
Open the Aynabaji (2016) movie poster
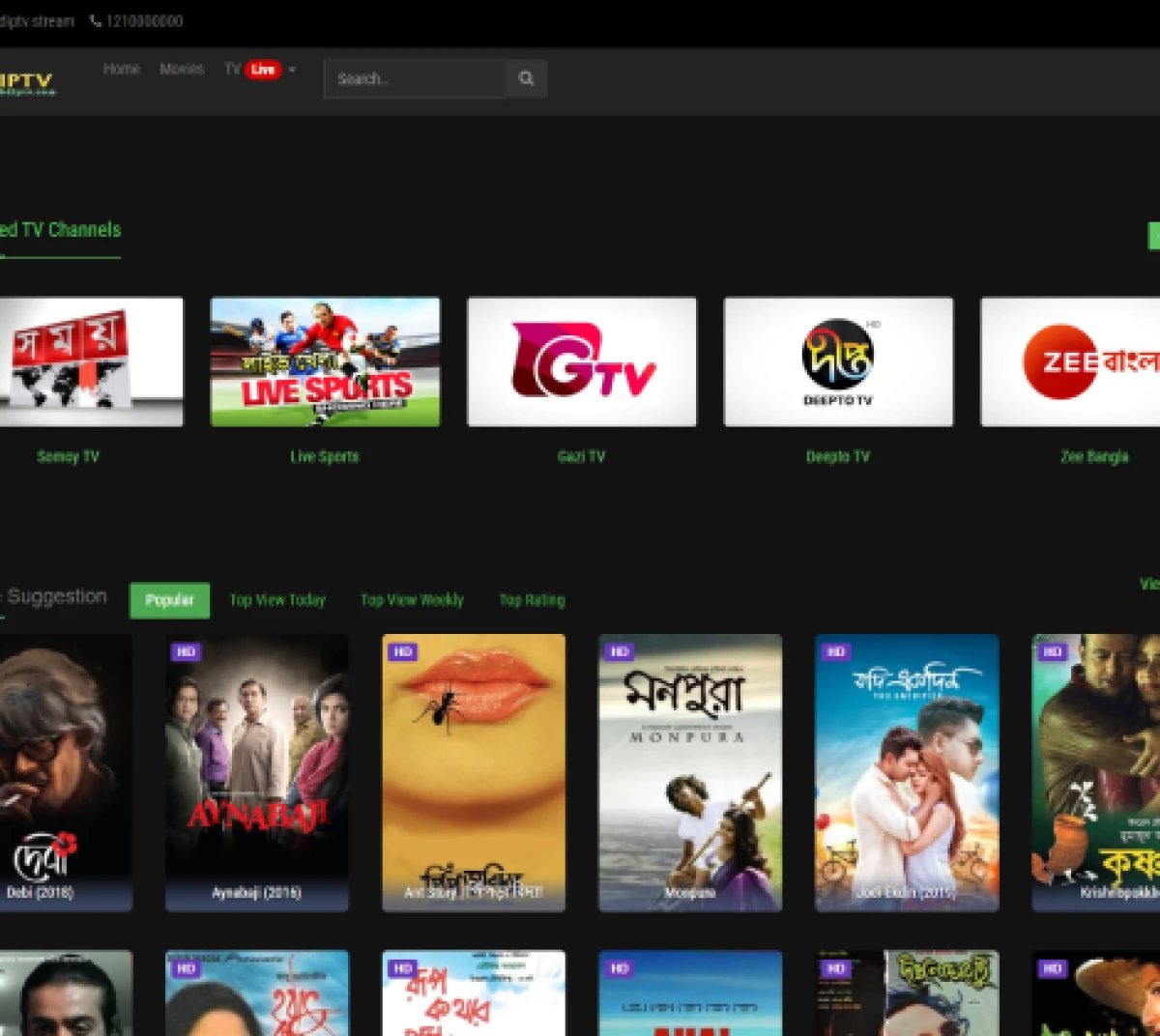tap(256, 772)
